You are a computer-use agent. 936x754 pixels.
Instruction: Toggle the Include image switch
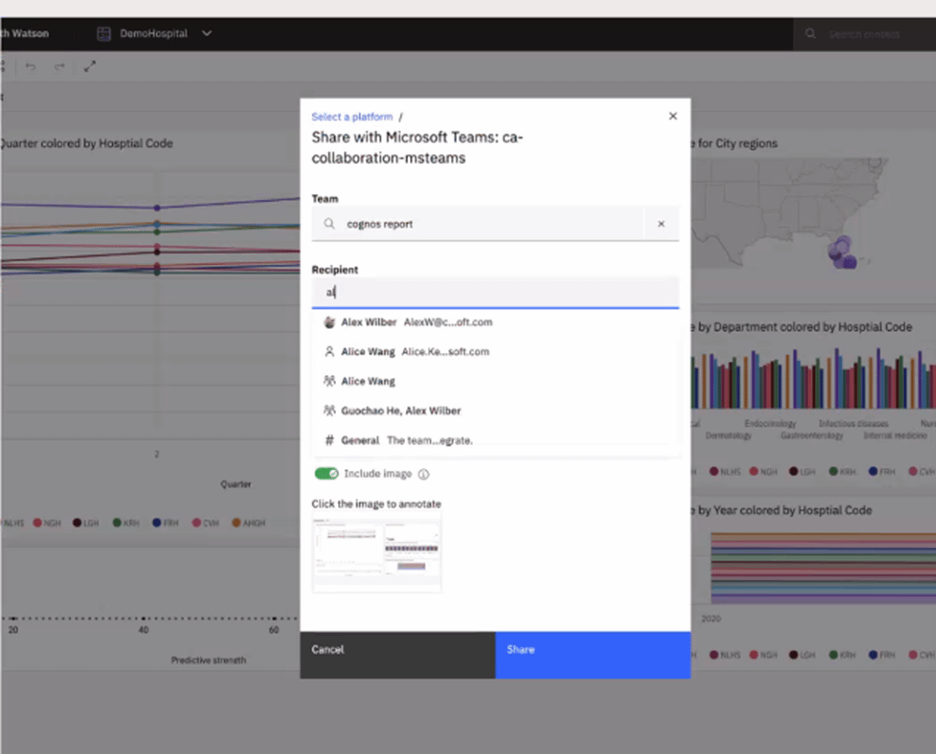[x=326, y=474]
